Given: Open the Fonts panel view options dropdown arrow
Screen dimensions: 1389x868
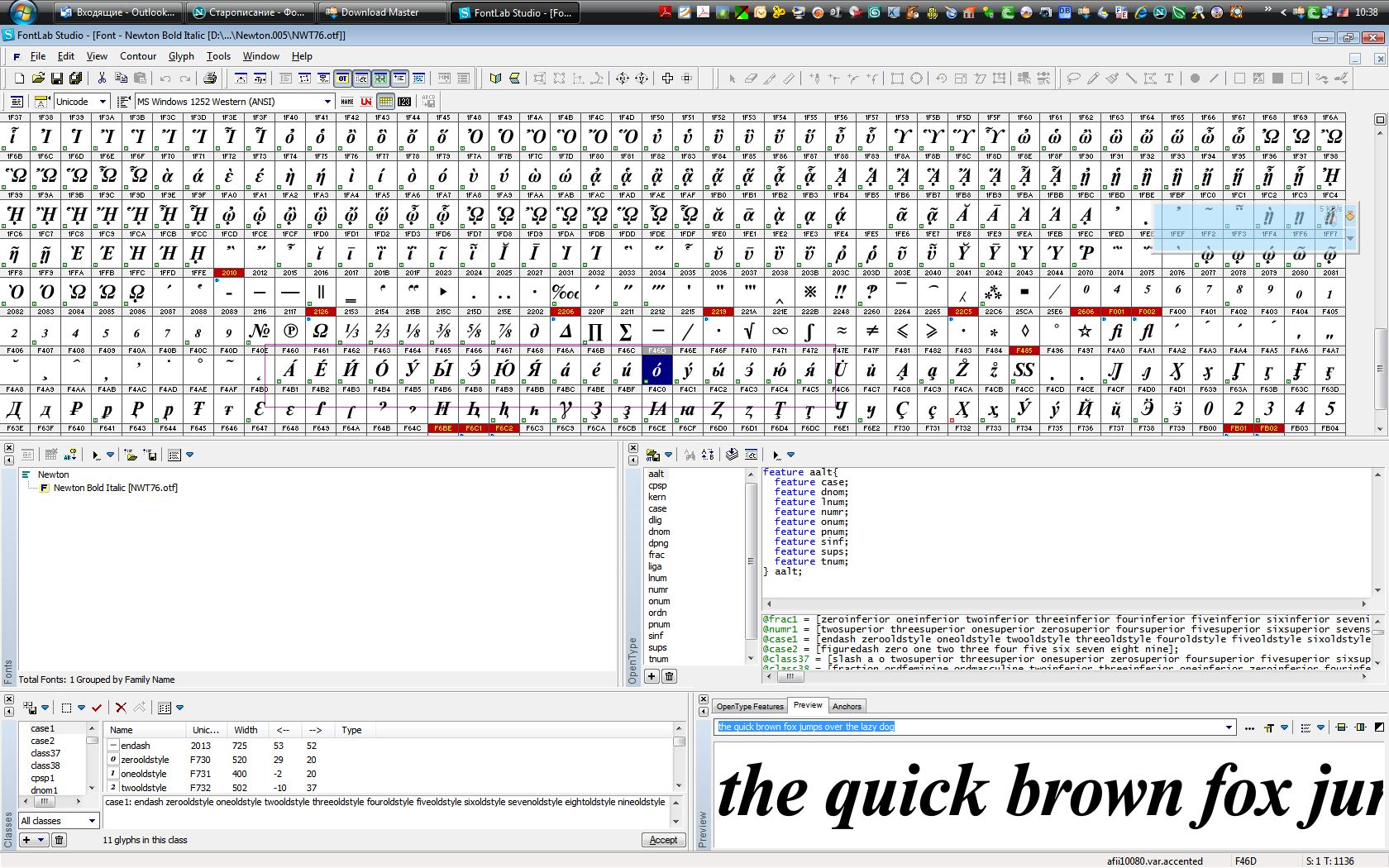Looking at the screenshot, I should (189, 455).
